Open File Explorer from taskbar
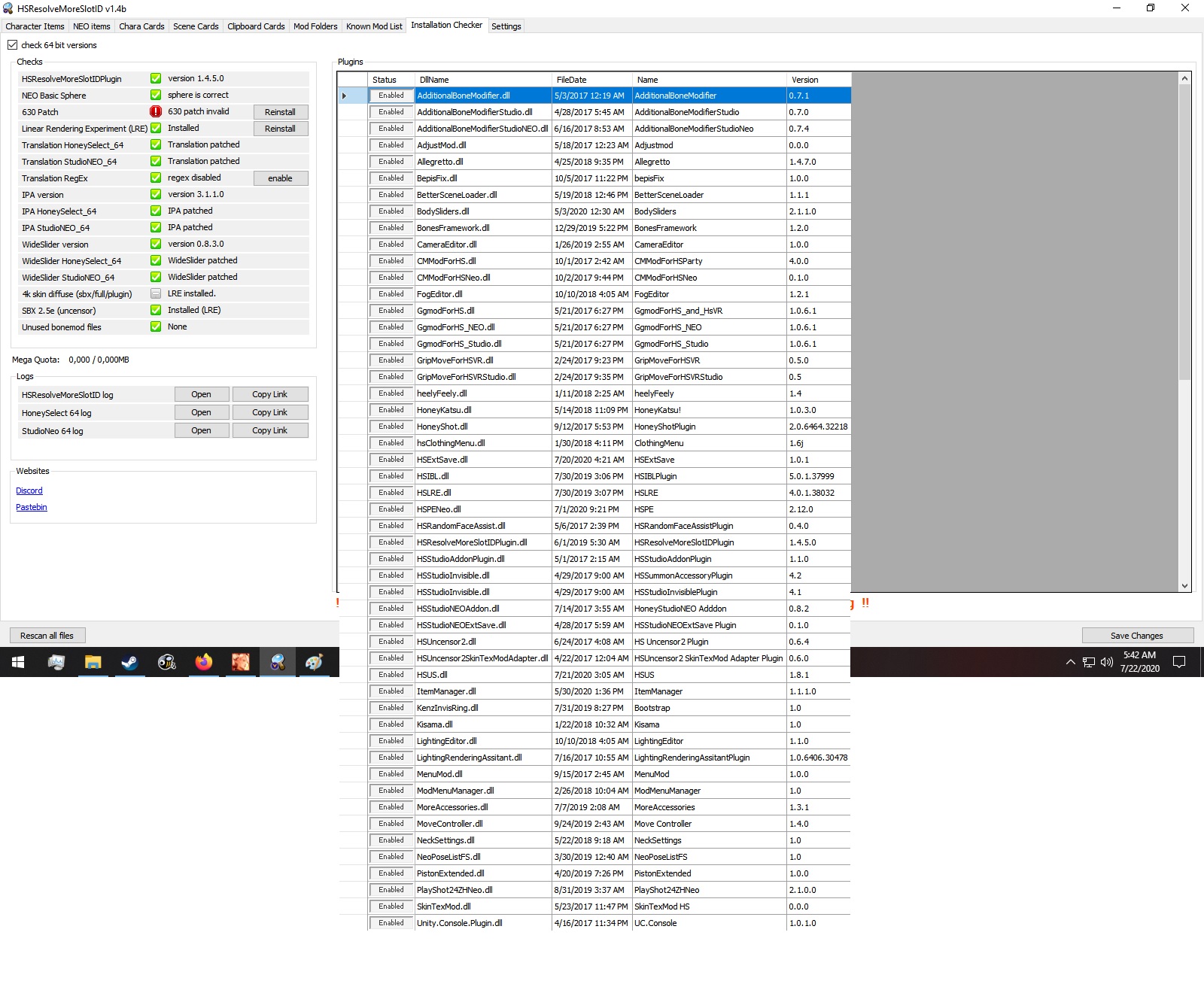This screenshot has width=1204, height=993. pyautogui.click(x=93, y=662)
